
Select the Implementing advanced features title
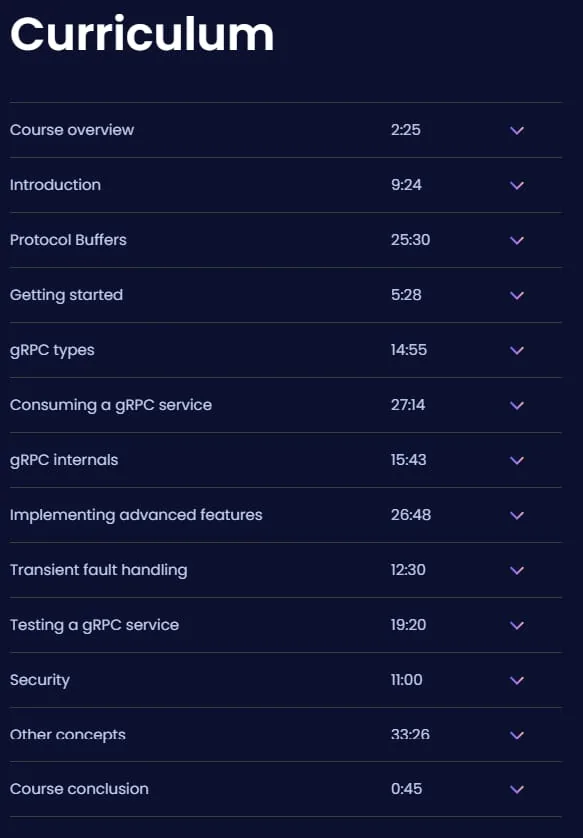click(x=136, y=515)
